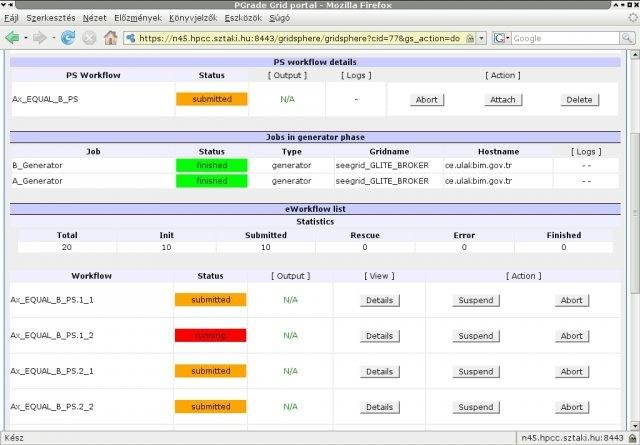
Task: Click the vertical scrollbar thumb
Action: pos(635,213)
